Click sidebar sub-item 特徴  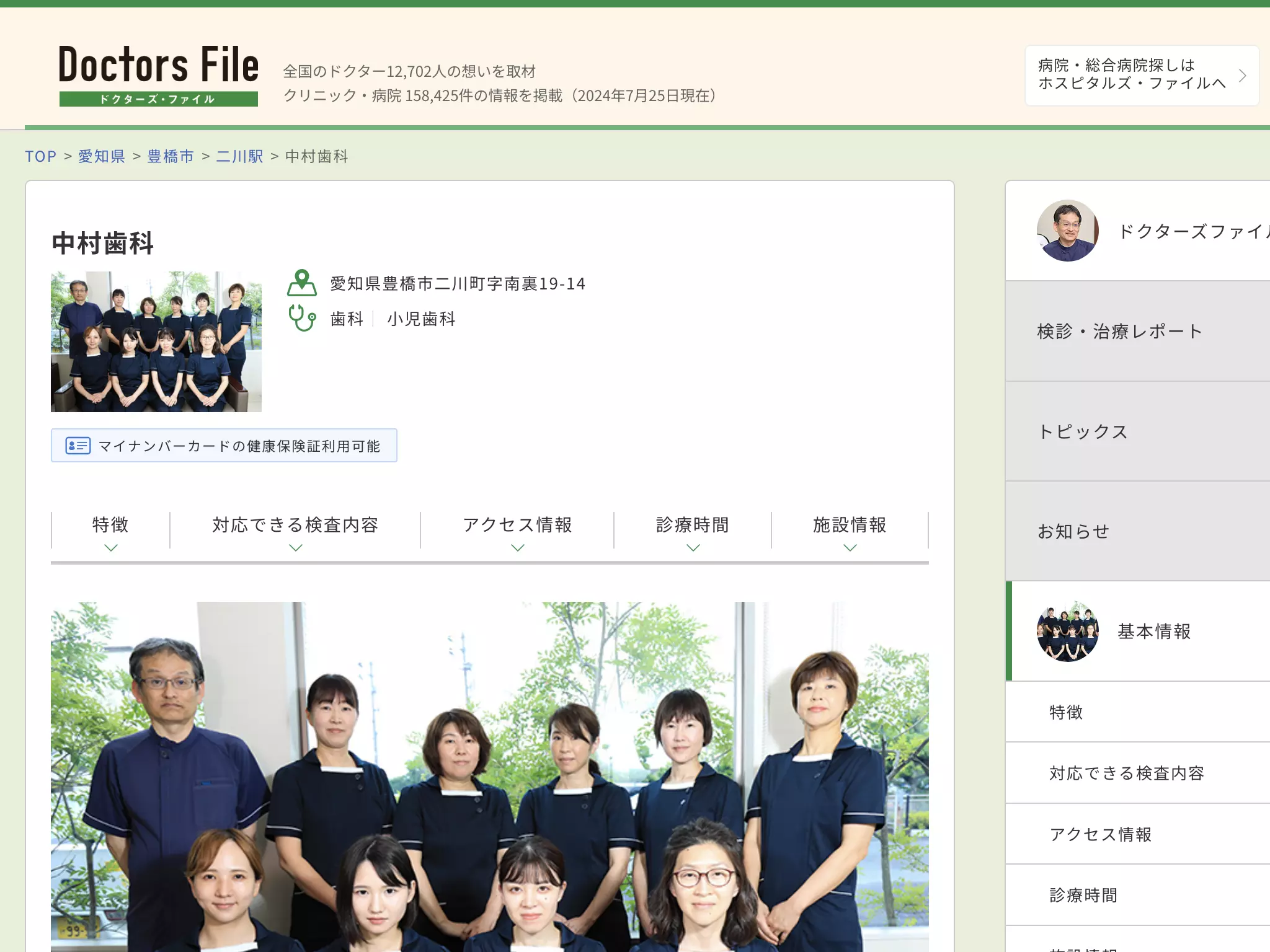[1137, 712]
